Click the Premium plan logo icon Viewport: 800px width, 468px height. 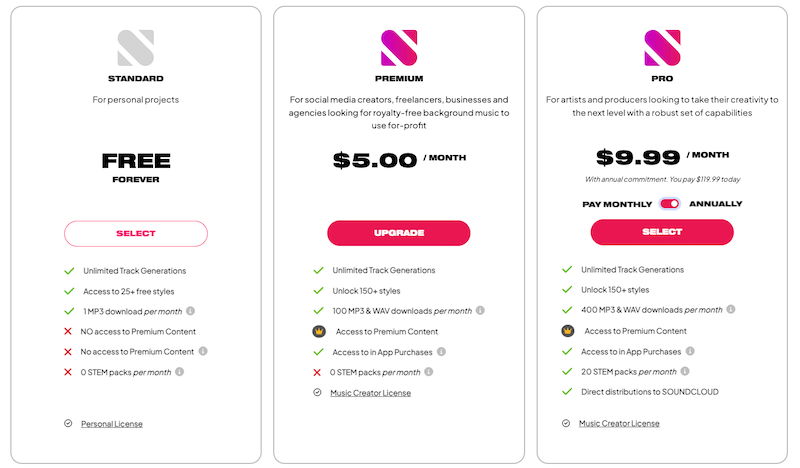[x=399, y=48]
